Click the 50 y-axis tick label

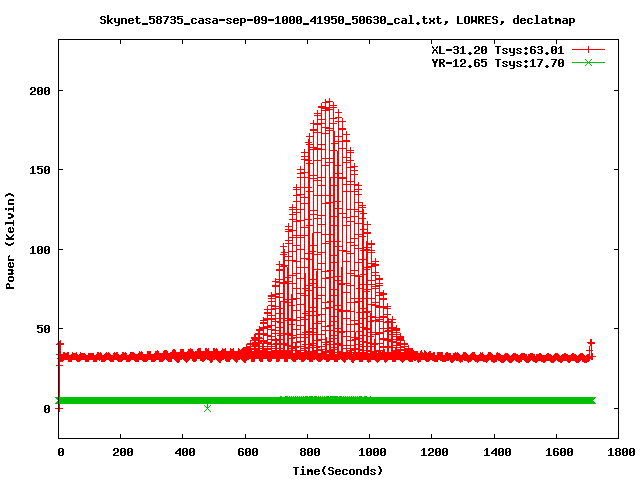(x=43, y=329)
